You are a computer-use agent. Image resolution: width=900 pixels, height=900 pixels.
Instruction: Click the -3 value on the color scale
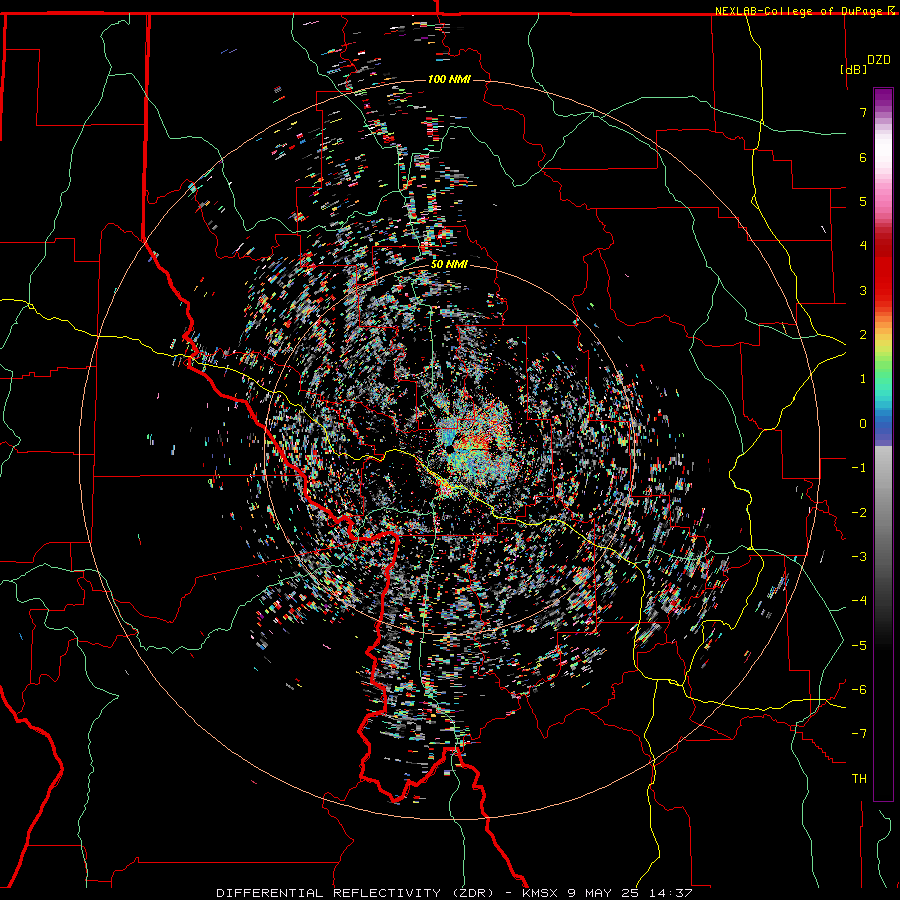[859, 557]
